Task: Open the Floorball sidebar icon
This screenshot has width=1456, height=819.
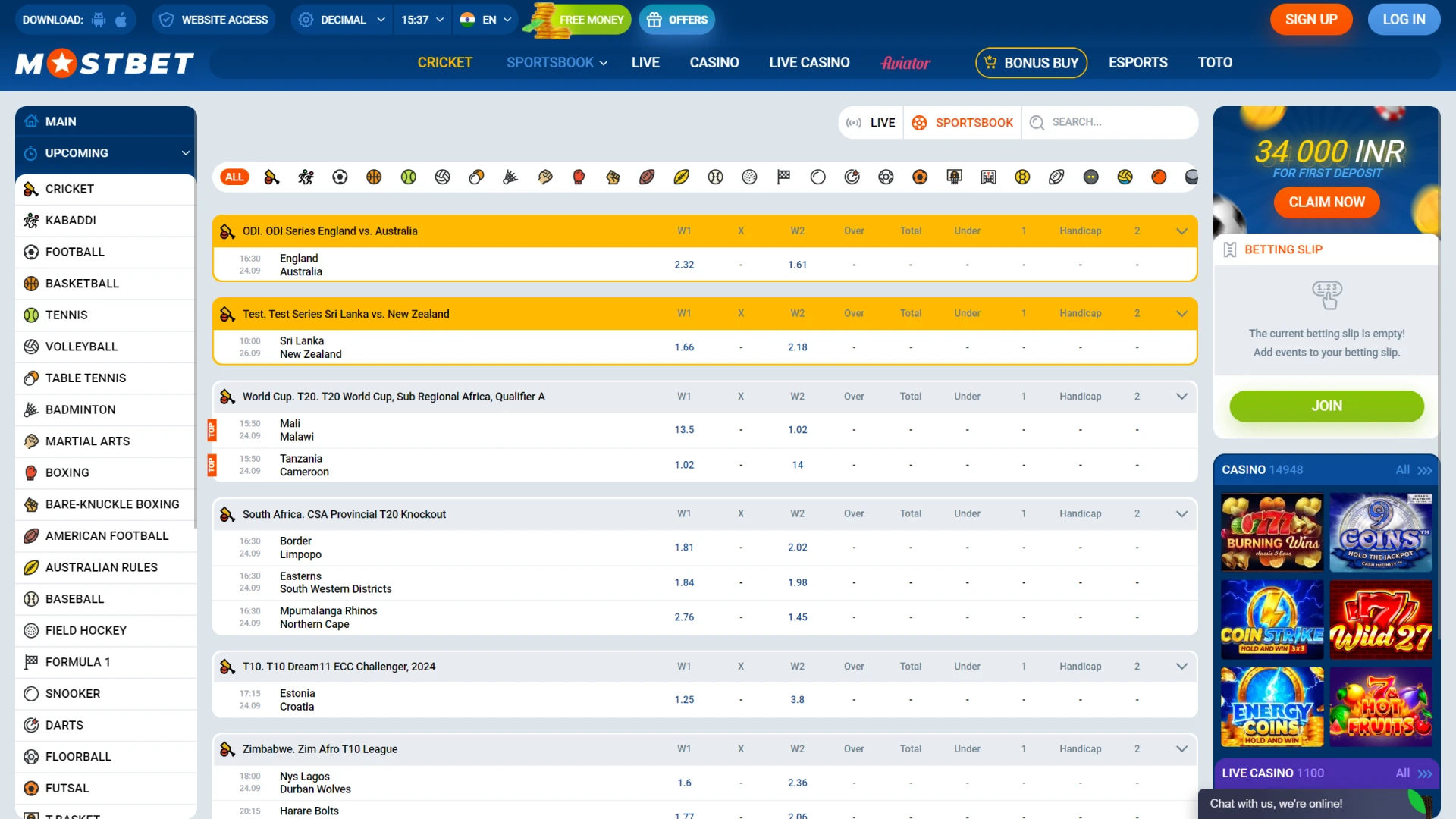Action: tap(31, 757)
